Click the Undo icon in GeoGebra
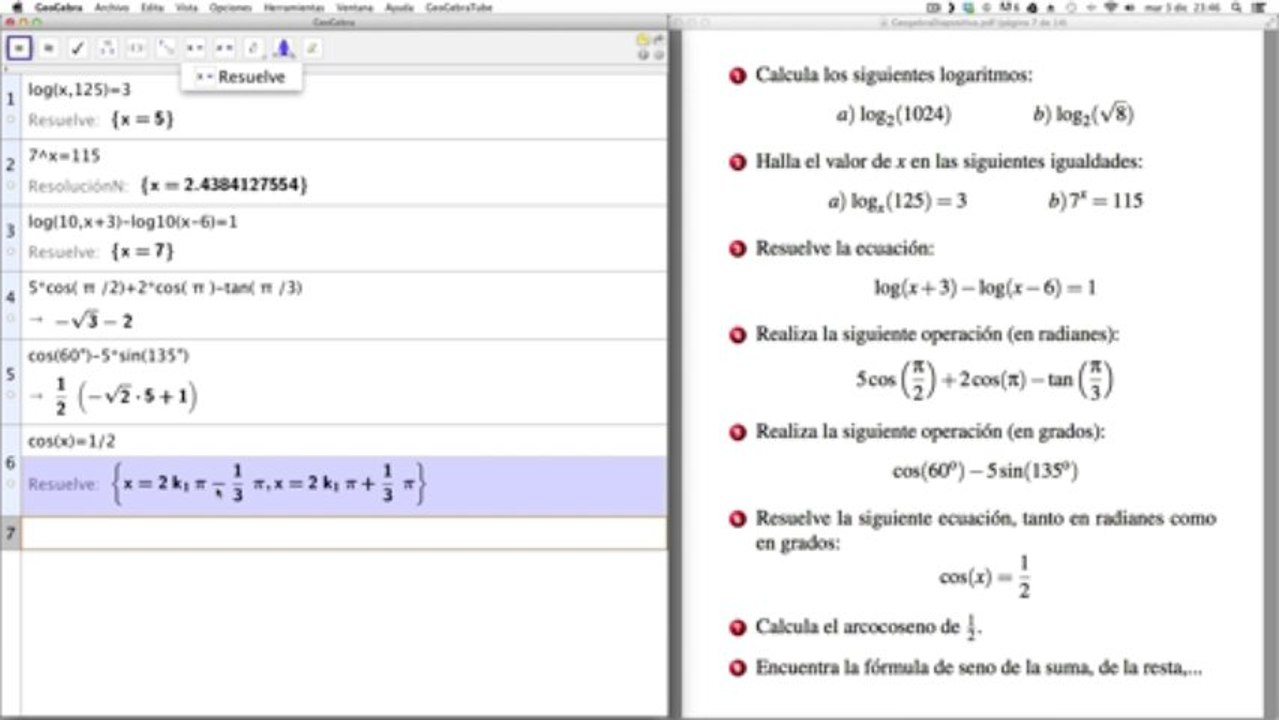 click(x=644, y=40)
